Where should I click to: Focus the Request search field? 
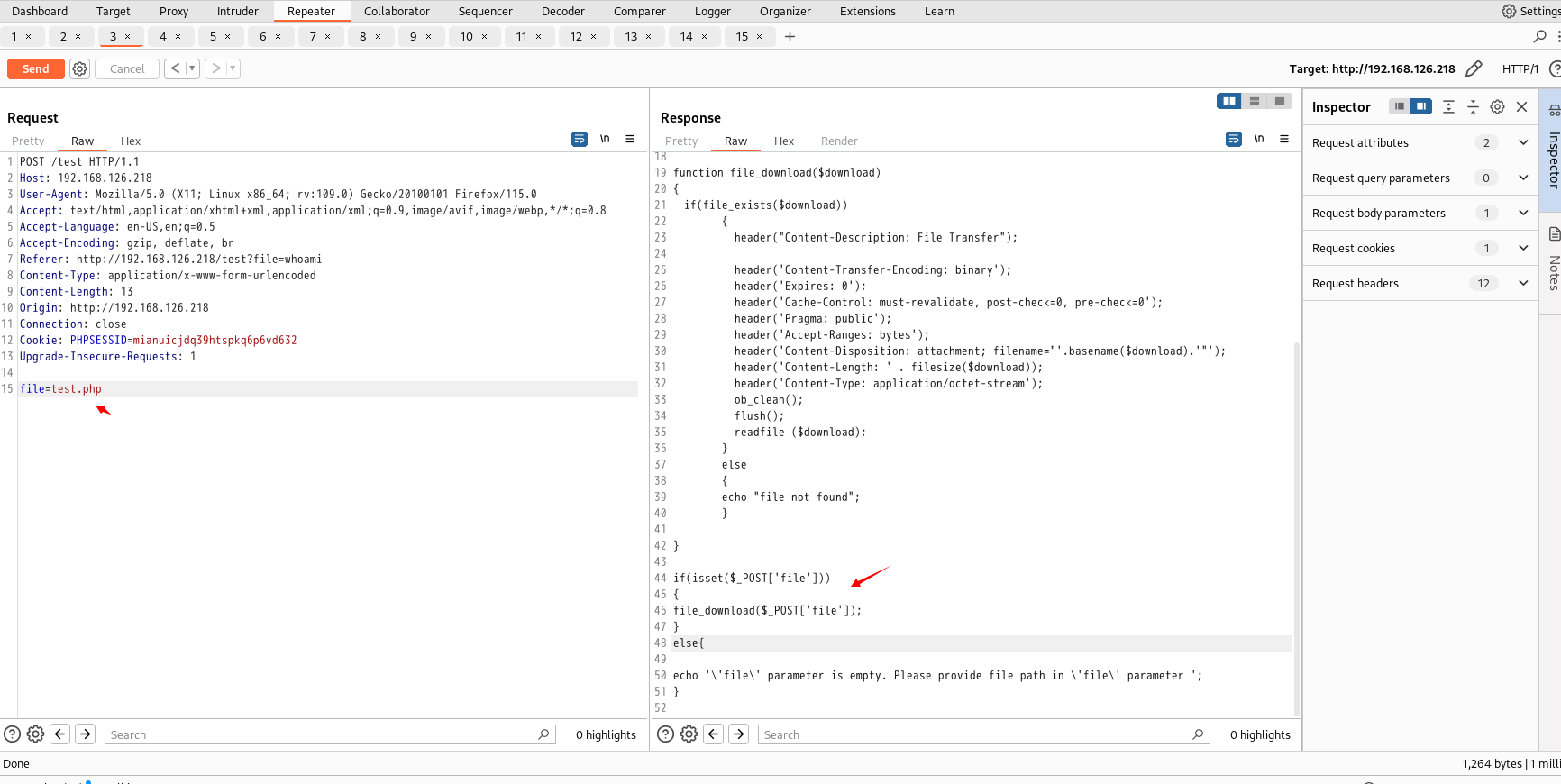[x=330, y=734]
